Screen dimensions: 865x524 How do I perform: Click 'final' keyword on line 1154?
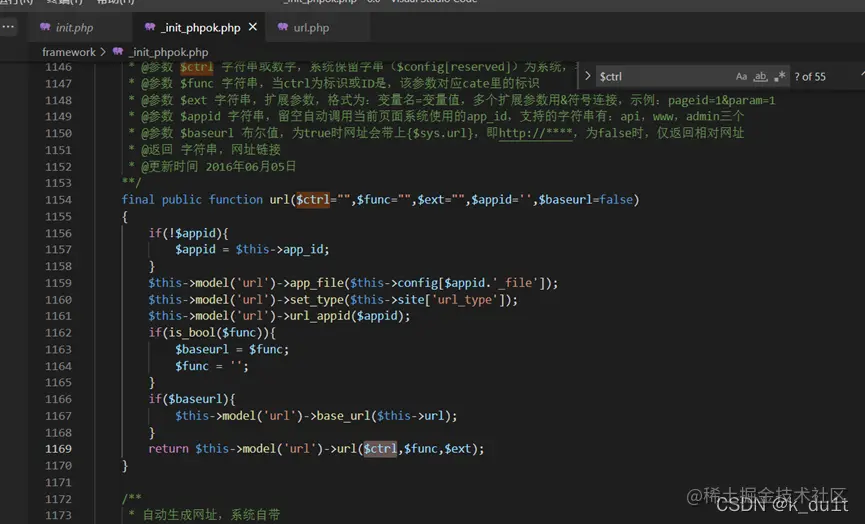(x=138, y=200)
